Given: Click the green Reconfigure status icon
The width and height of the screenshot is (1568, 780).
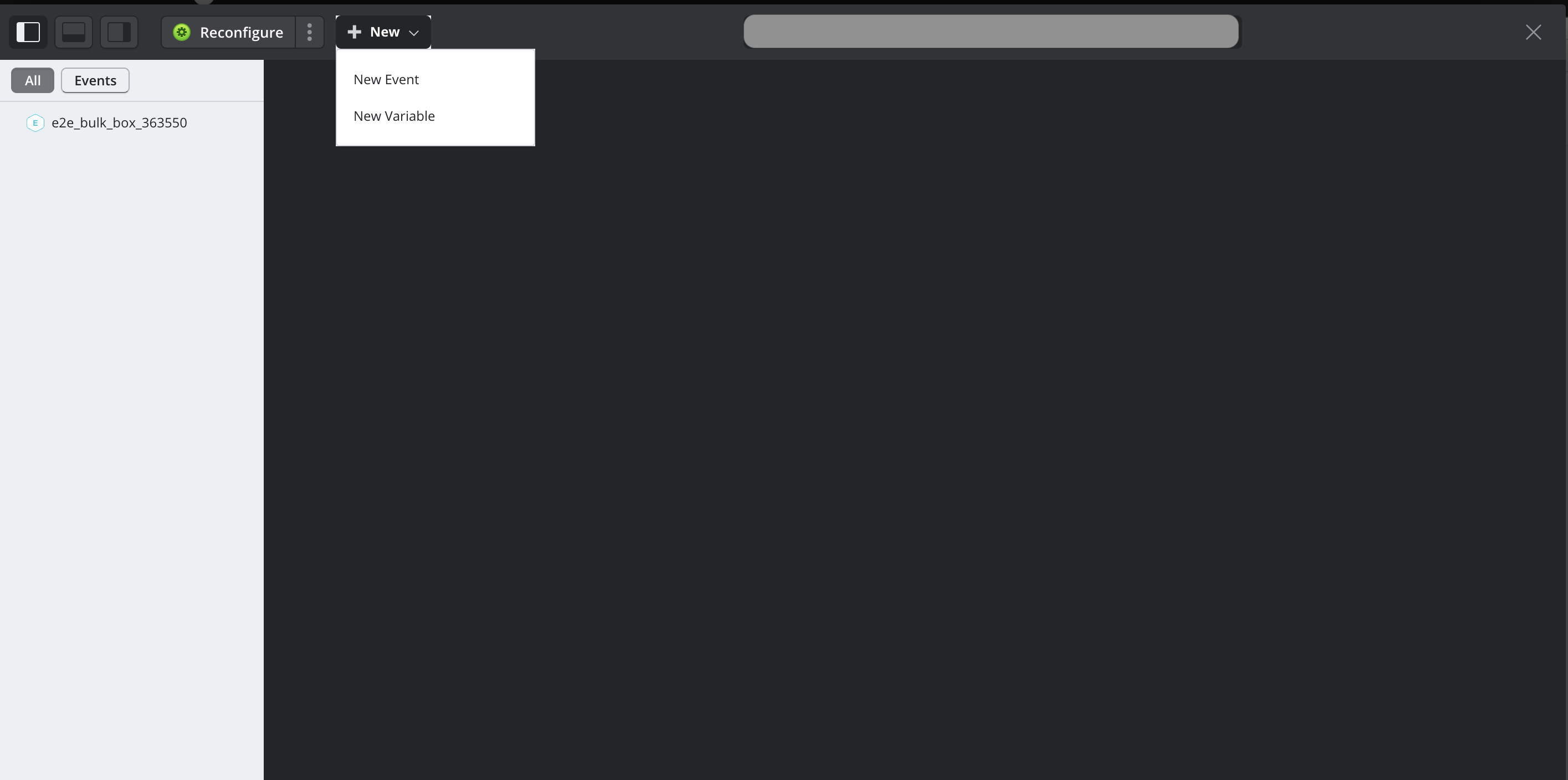Looking at the screenshot, I should coord(182,32).
